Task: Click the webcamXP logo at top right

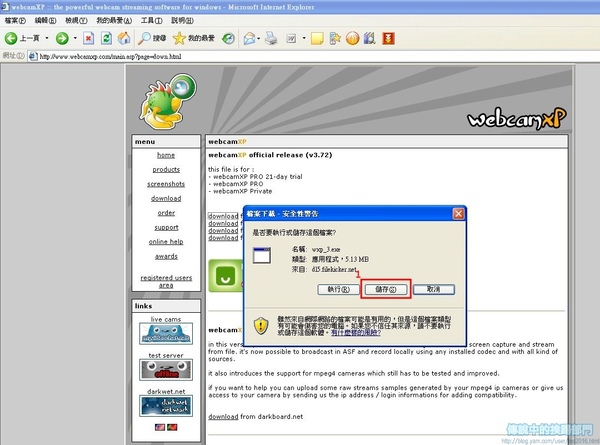Action: click(517, 118)
